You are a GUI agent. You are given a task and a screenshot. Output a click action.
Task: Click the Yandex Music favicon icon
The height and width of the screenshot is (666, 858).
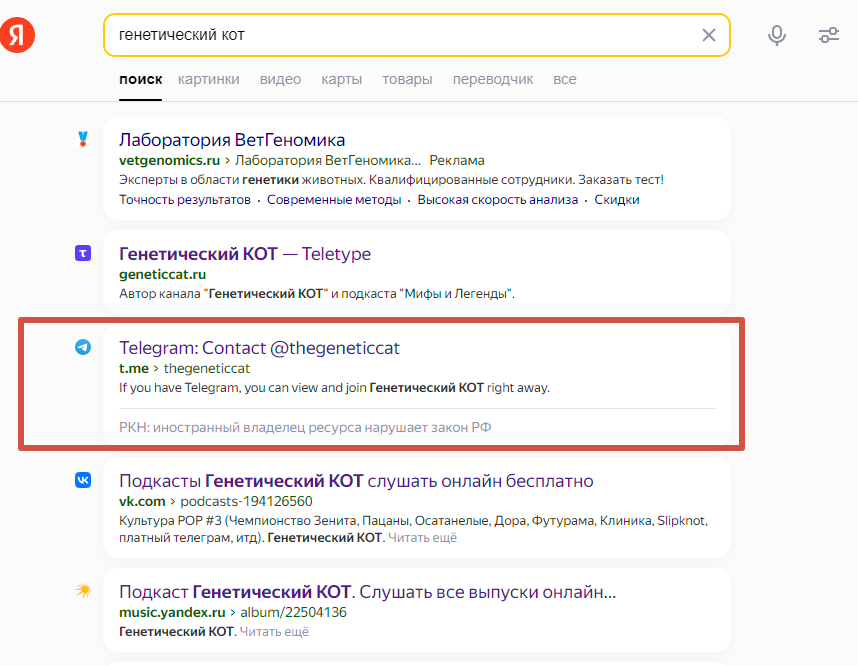[83, 590]
